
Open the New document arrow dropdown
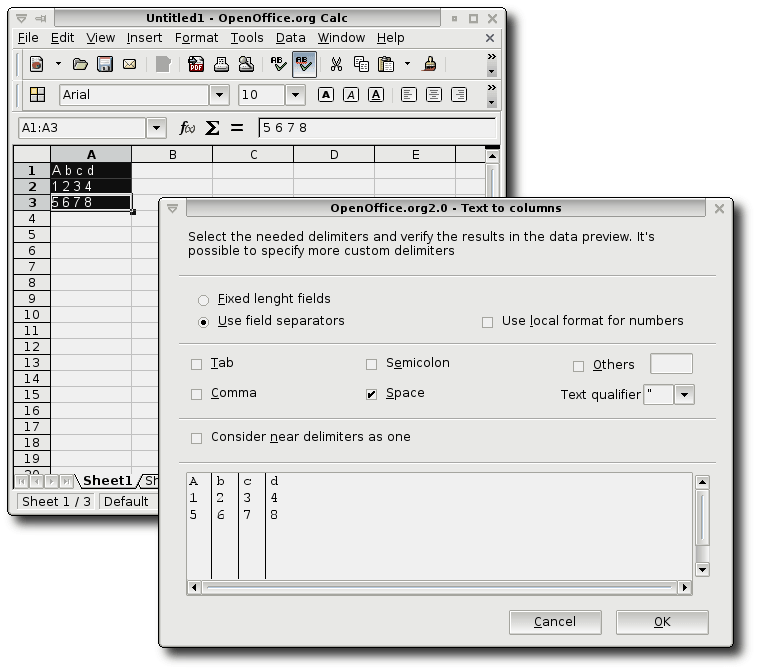[x=58, y=63]
